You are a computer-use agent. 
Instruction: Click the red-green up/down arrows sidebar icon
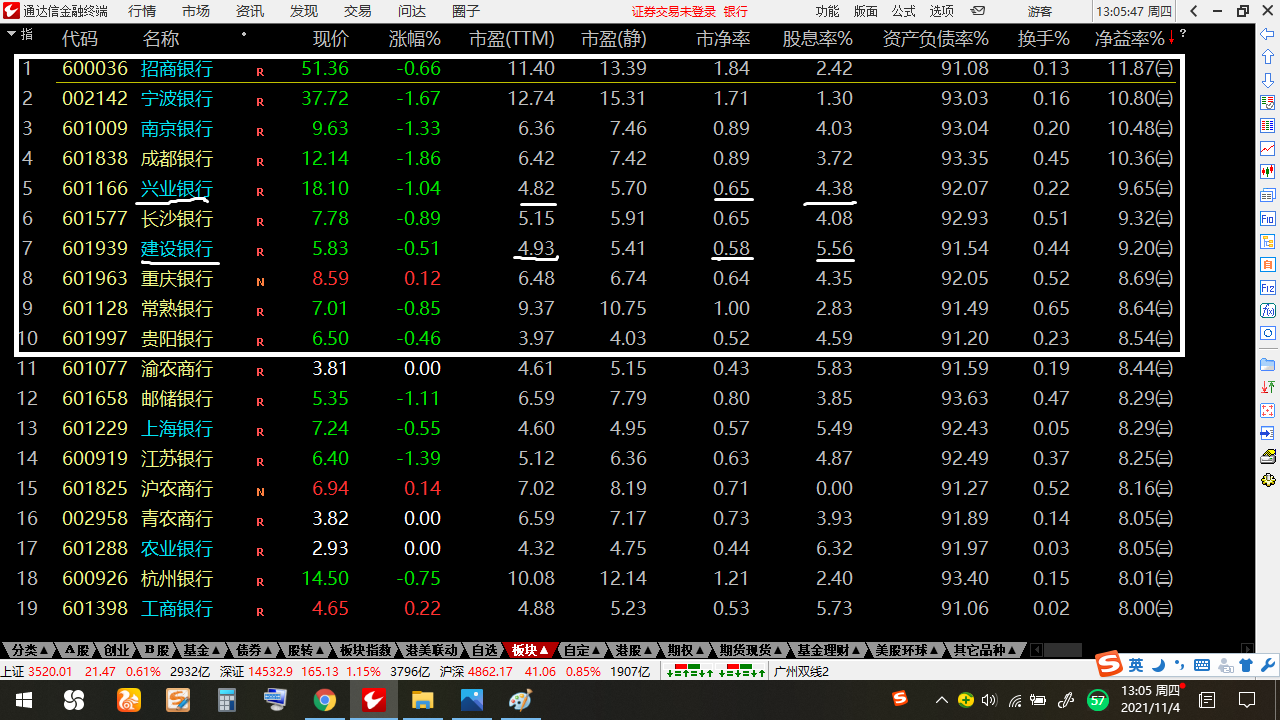click(1268, 387)
